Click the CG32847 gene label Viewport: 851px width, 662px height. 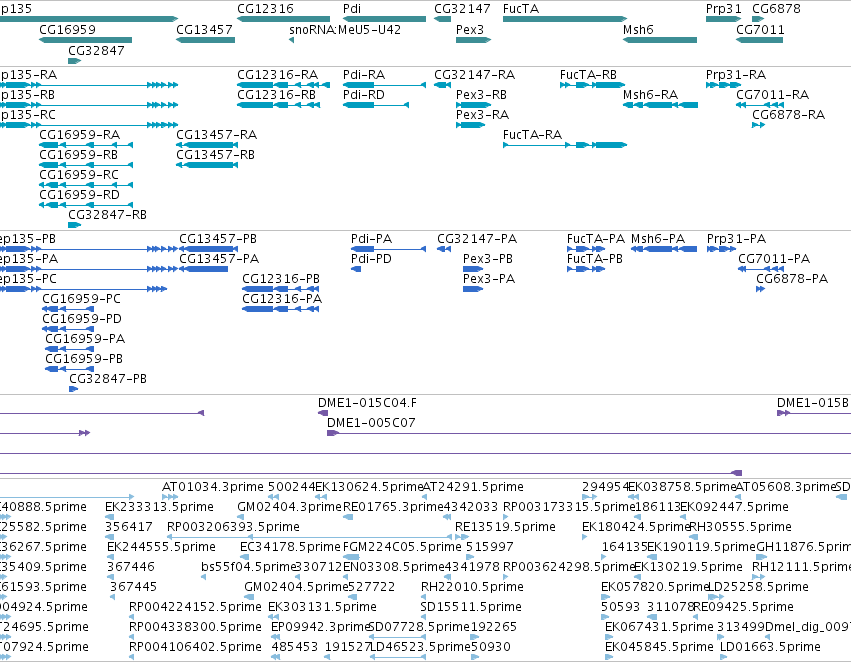(x=96, y=50)
